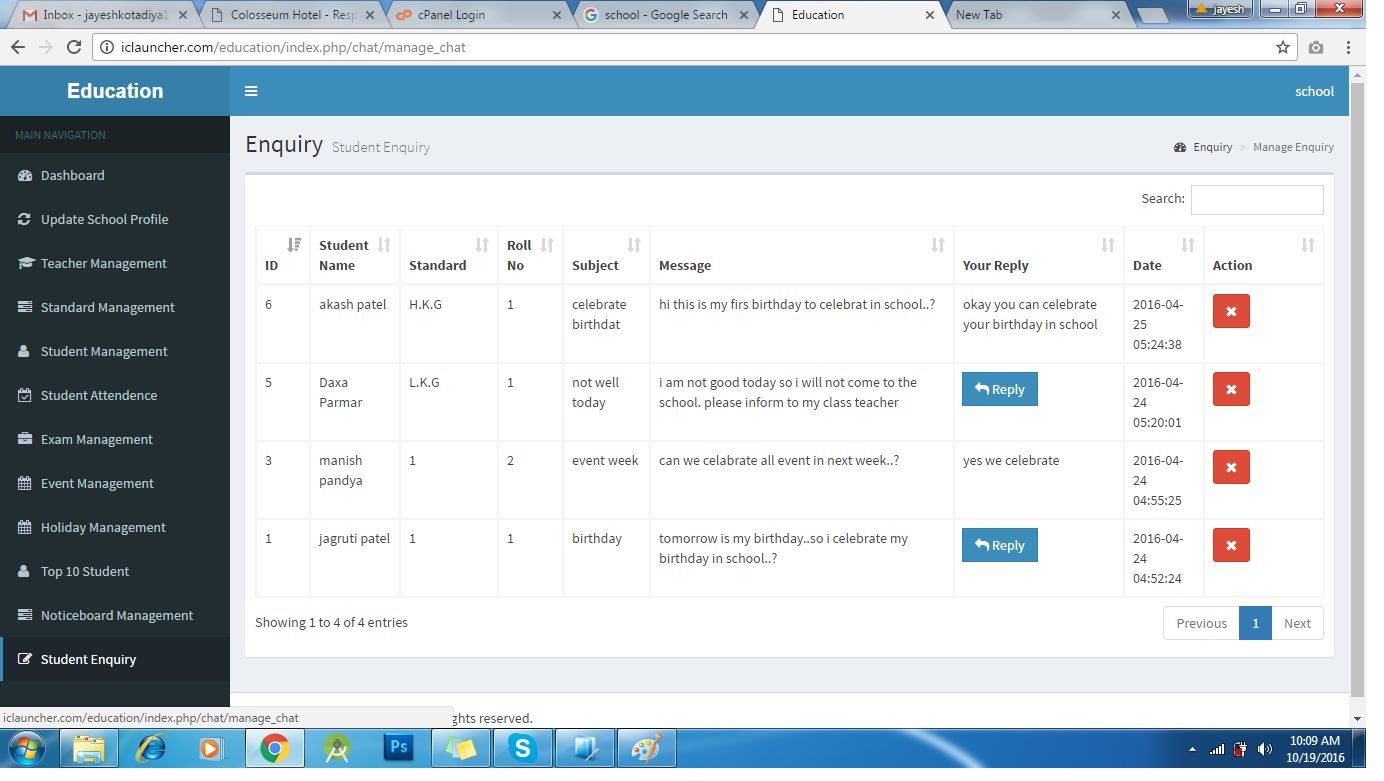The width and height of the screenshot is (1384, 781).
Task: Delete the Daxa Parmar enquiry
Action: 1231,389
